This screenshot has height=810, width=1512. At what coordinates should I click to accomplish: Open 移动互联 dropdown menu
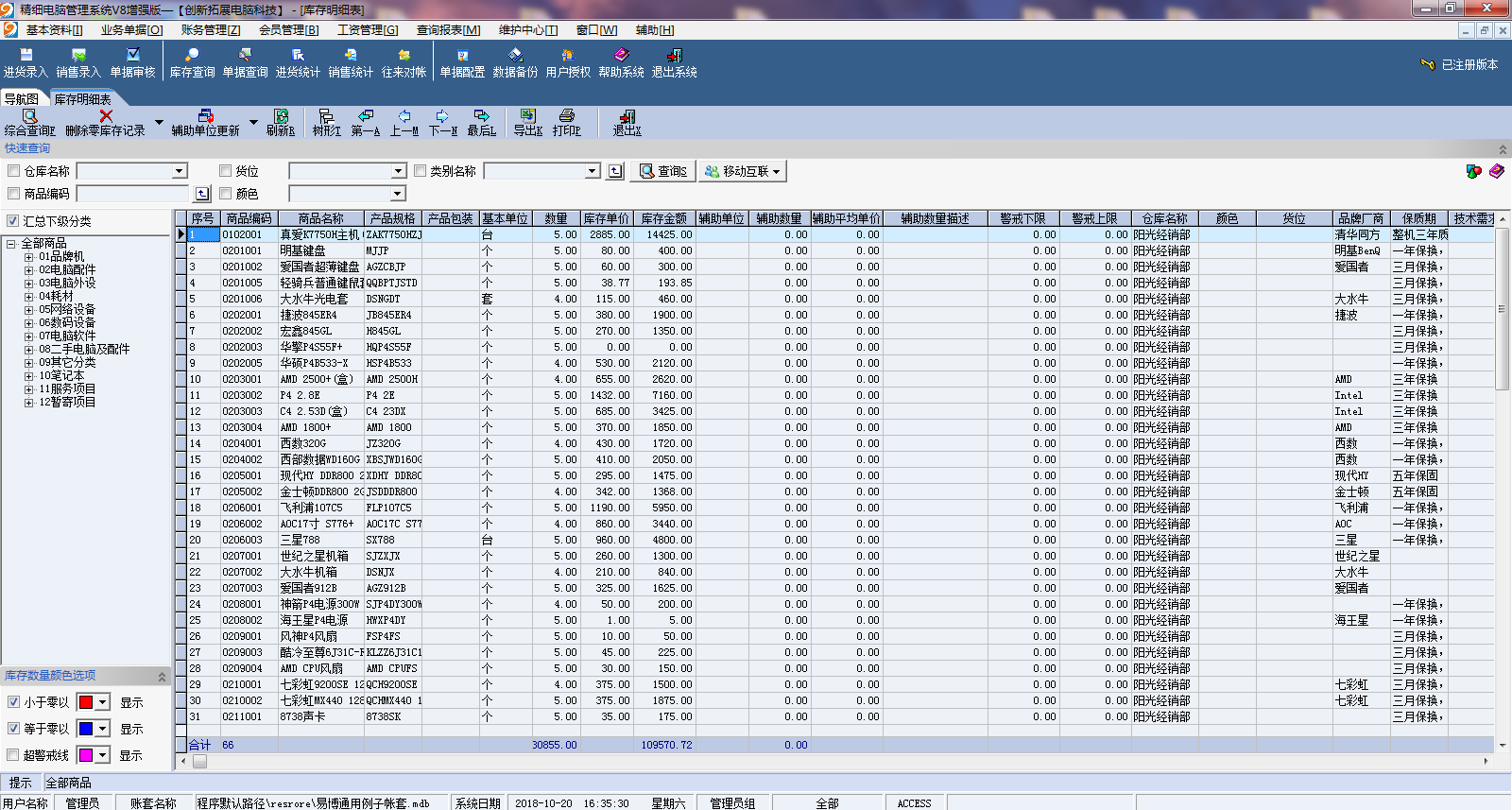point(743,171)
